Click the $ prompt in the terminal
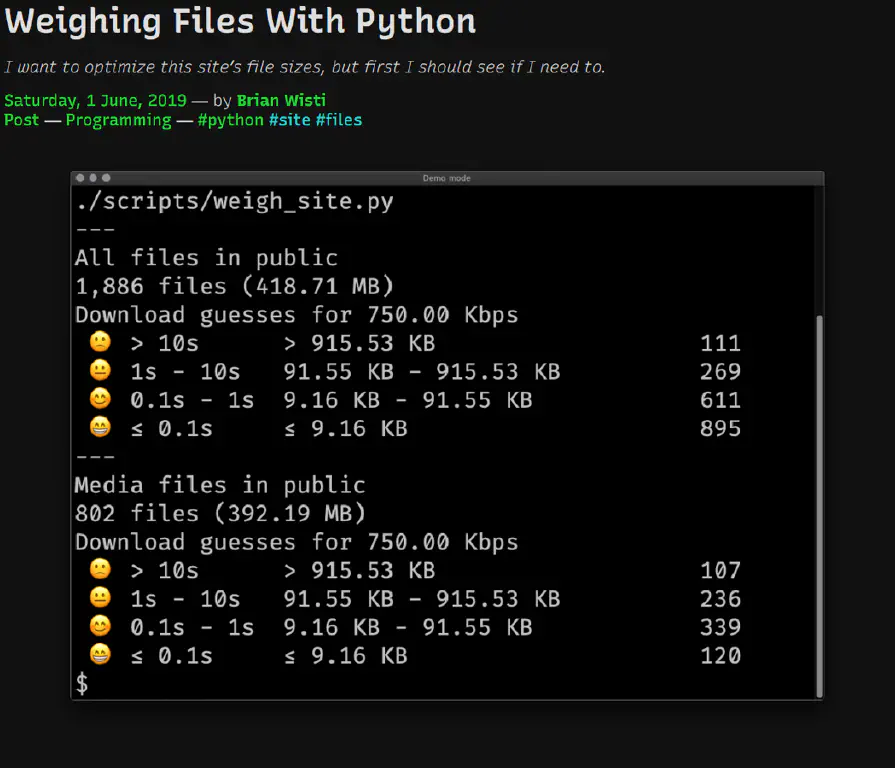The height and width of the screenshot is (768, 895). [x=82, y=684]
